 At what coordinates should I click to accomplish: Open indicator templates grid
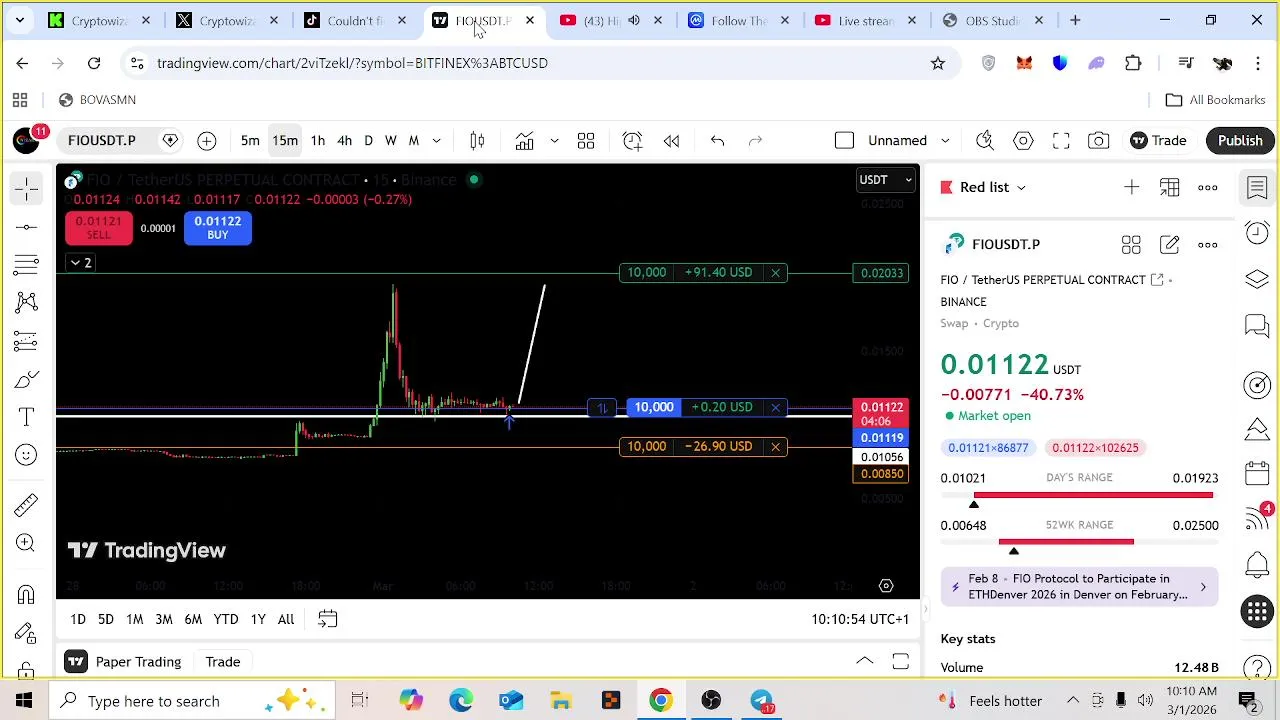[586, 141]
